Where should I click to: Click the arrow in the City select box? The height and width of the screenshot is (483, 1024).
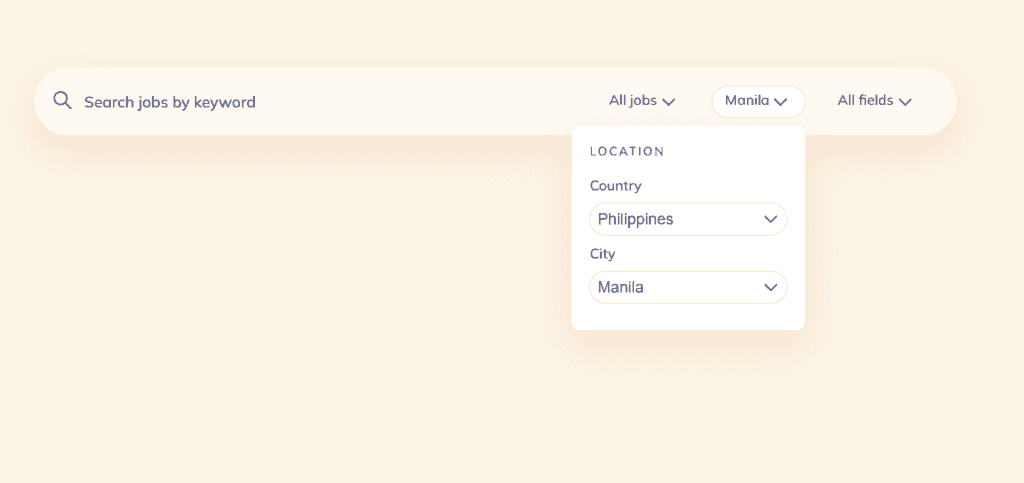[x=770, y=287]
